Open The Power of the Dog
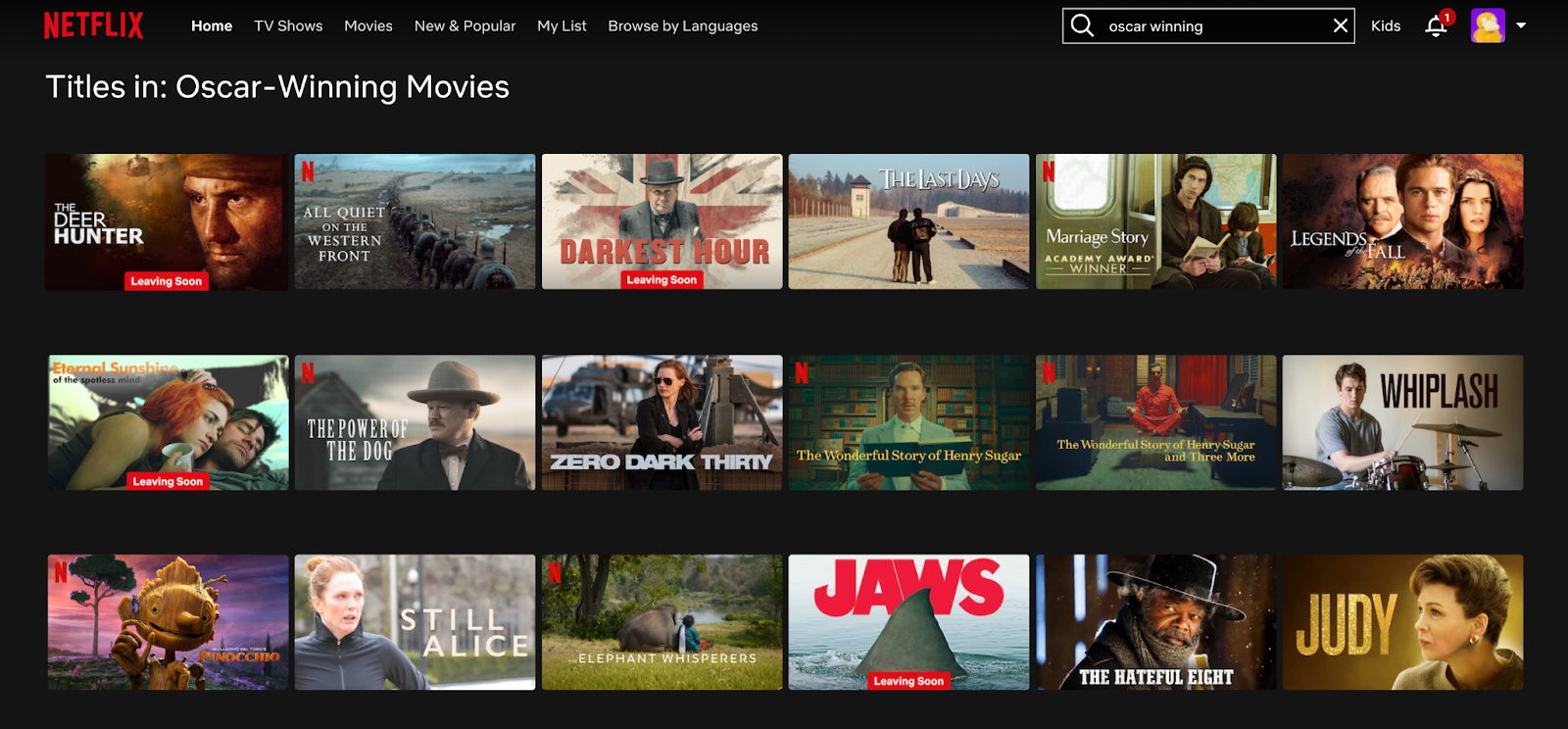This screenshot has height=729, width=1568. point(416,422)
